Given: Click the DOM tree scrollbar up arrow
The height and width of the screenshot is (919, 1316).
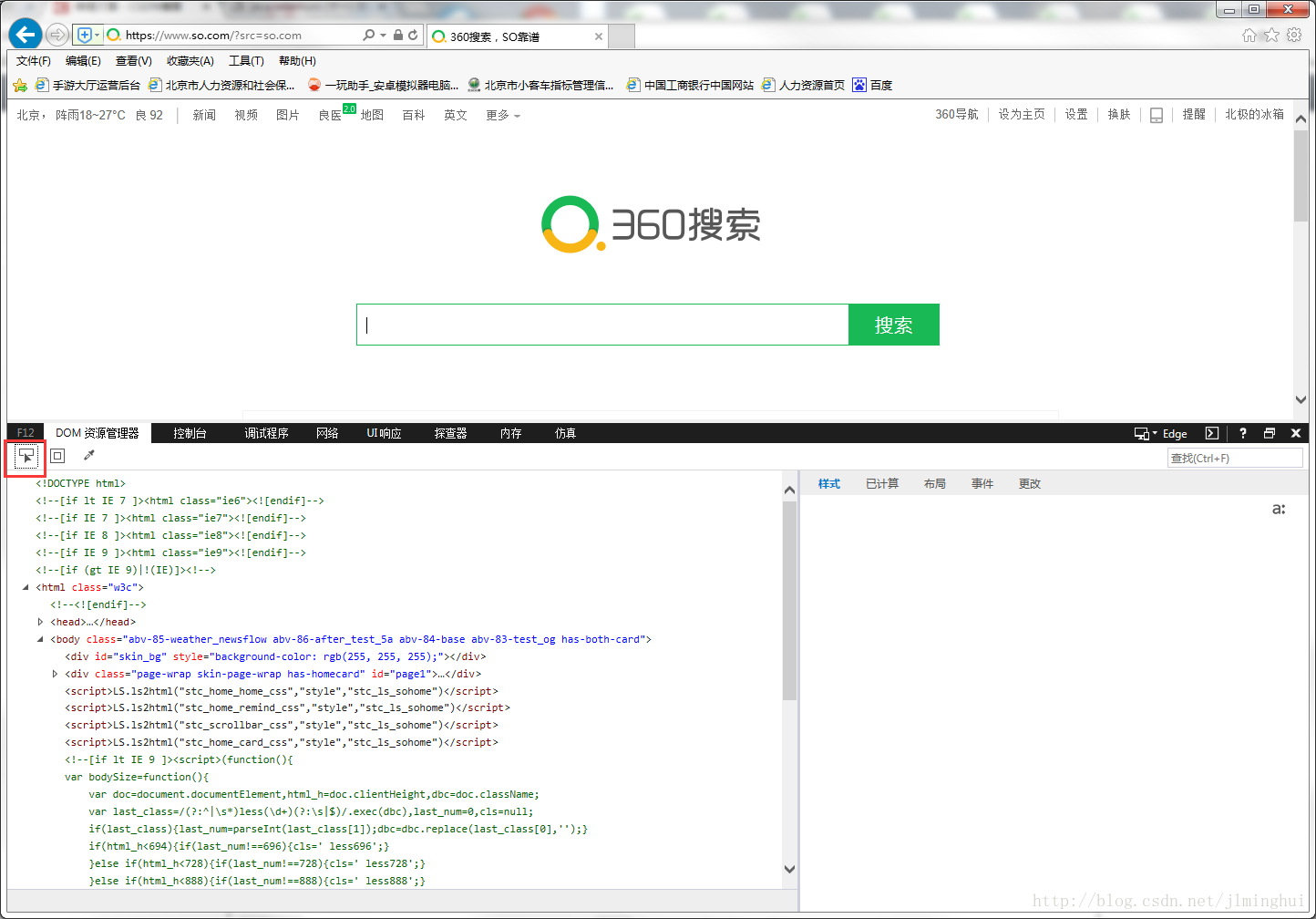Looking at the screenshot, I should click(x=789, y=490).
